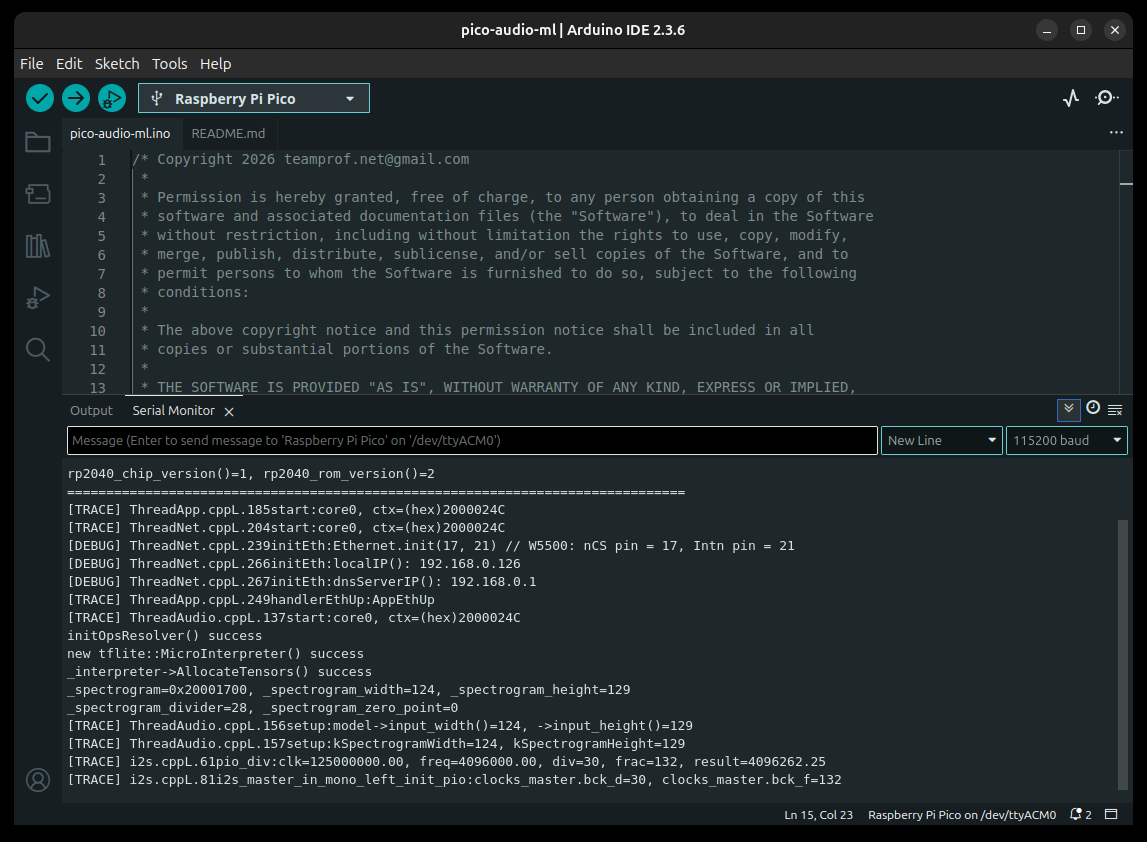The width and height of the screenshot is (1147, 842).
Task: Open the Raspberry Pi Pico board selector
Action: [x=253, y=98]
